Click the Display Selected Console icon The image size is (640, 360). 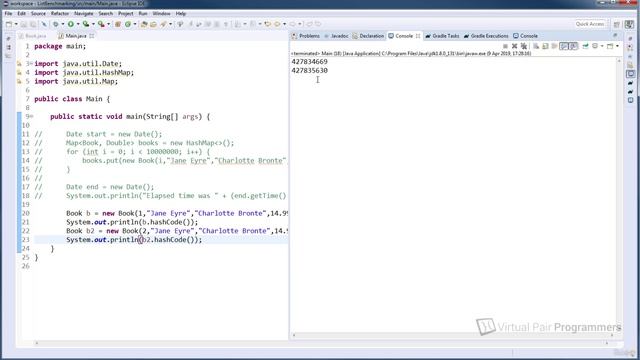coord(595,46)
